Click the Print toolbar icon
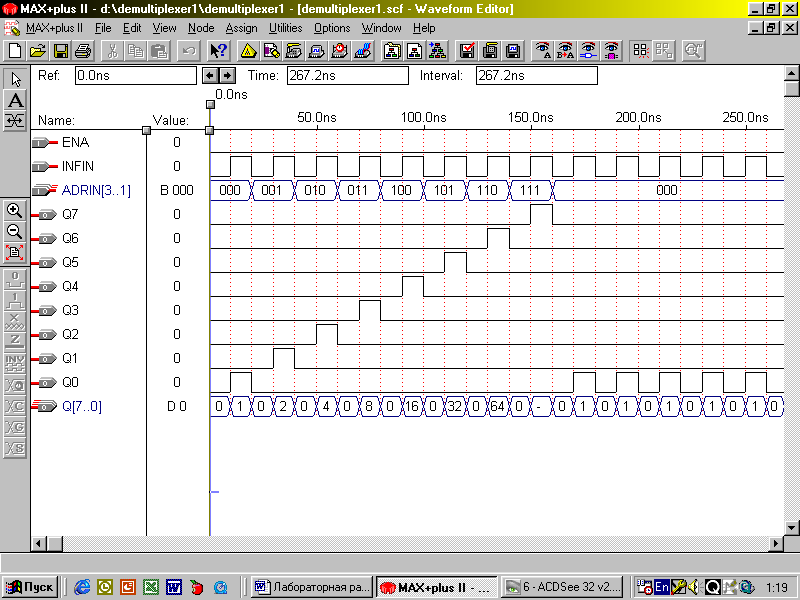This screenshot has width=800, height=600. pos(83,50)
